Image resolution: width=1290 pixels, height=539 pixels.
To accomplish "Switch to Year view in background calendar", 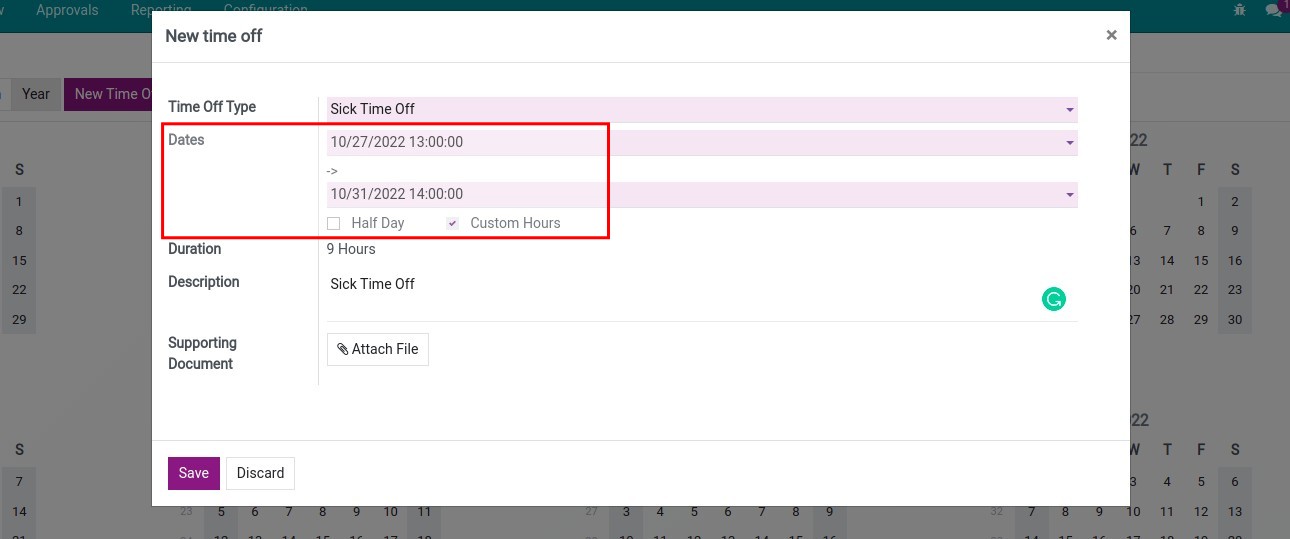I will point(36,94).
